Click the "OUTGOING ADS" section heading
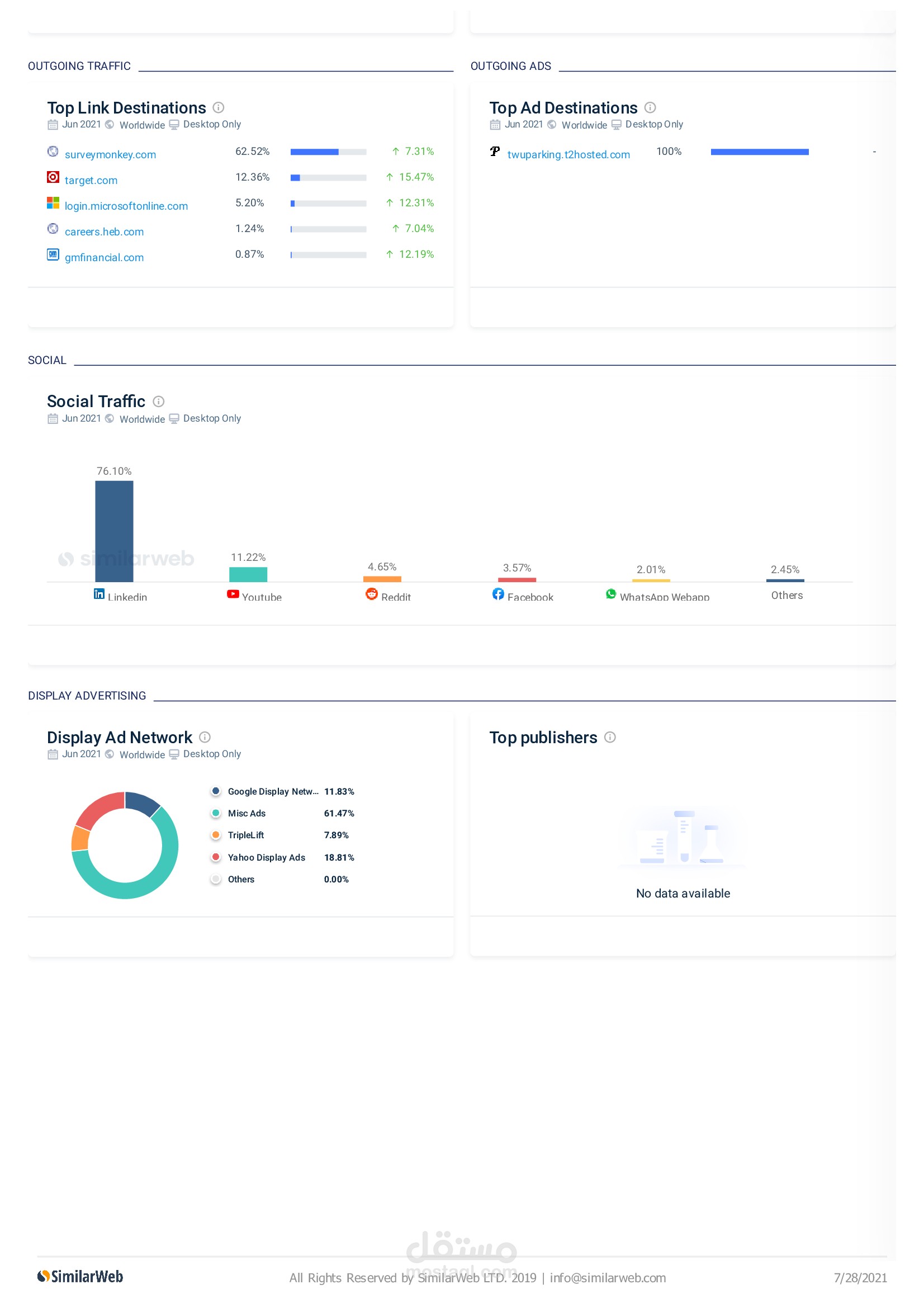Image resolution: width=924 pixels, height=1308 pixels. tap(511, 66)
